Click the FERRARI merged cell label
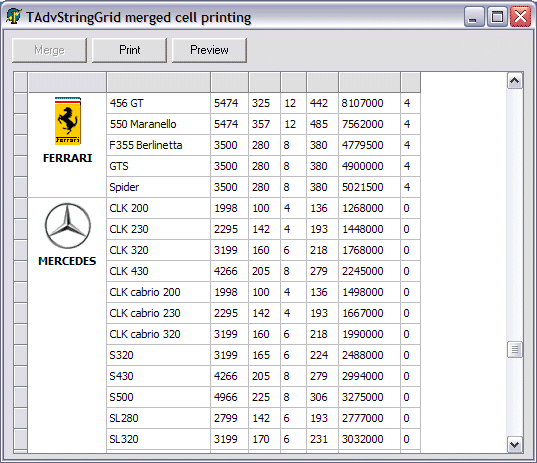This screenshot has height=463, width=537. 68,158
